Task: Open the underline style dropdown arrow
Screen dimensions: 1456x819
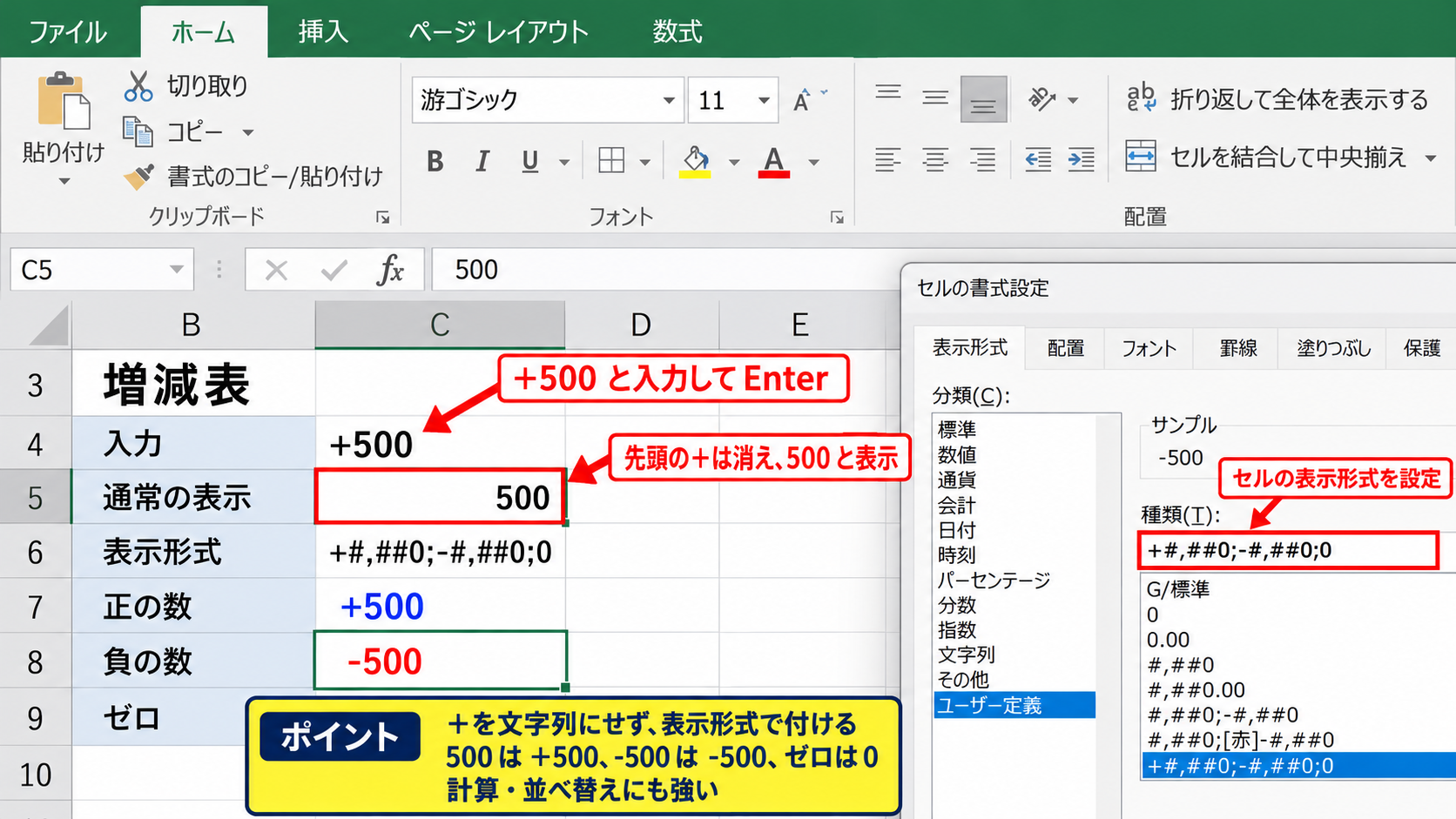Action: (x=564, y=162)
